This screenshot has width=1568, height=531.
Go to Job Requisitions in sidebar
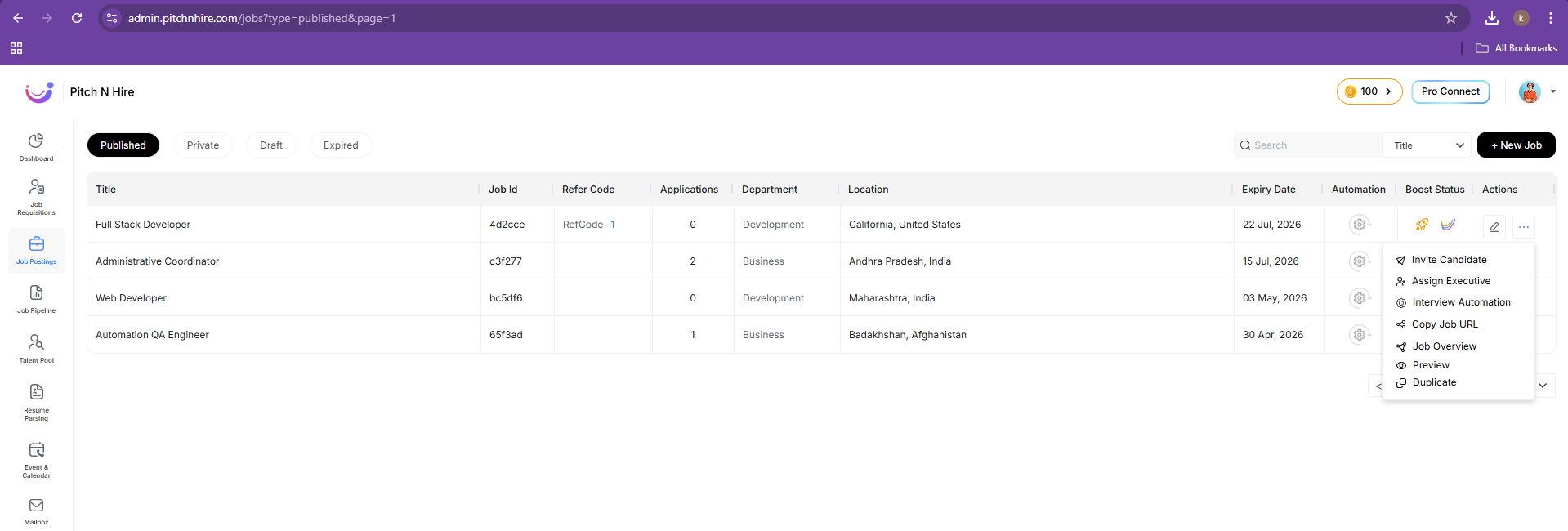(36, 197)
